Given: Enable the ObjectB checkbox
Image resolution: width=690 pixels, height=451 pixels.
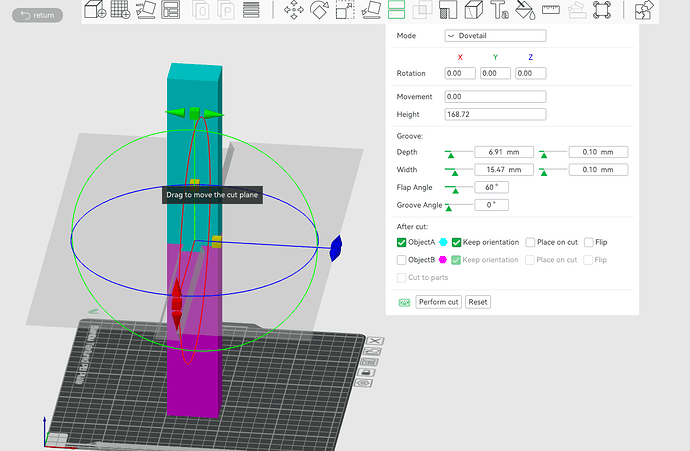Looking at the screenshot, I should tap(401, 260).
